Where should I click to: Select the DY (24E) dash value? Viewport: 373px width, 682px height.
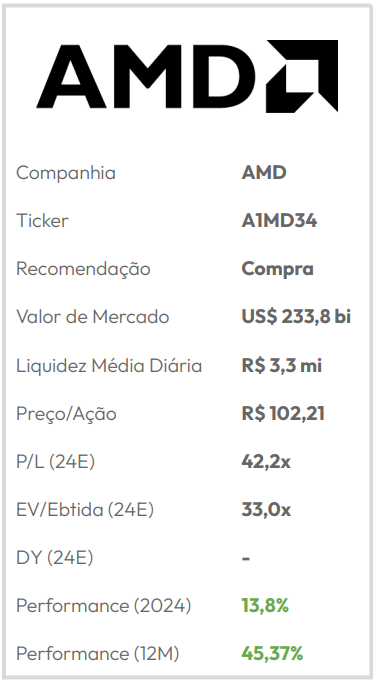(246, 558)
